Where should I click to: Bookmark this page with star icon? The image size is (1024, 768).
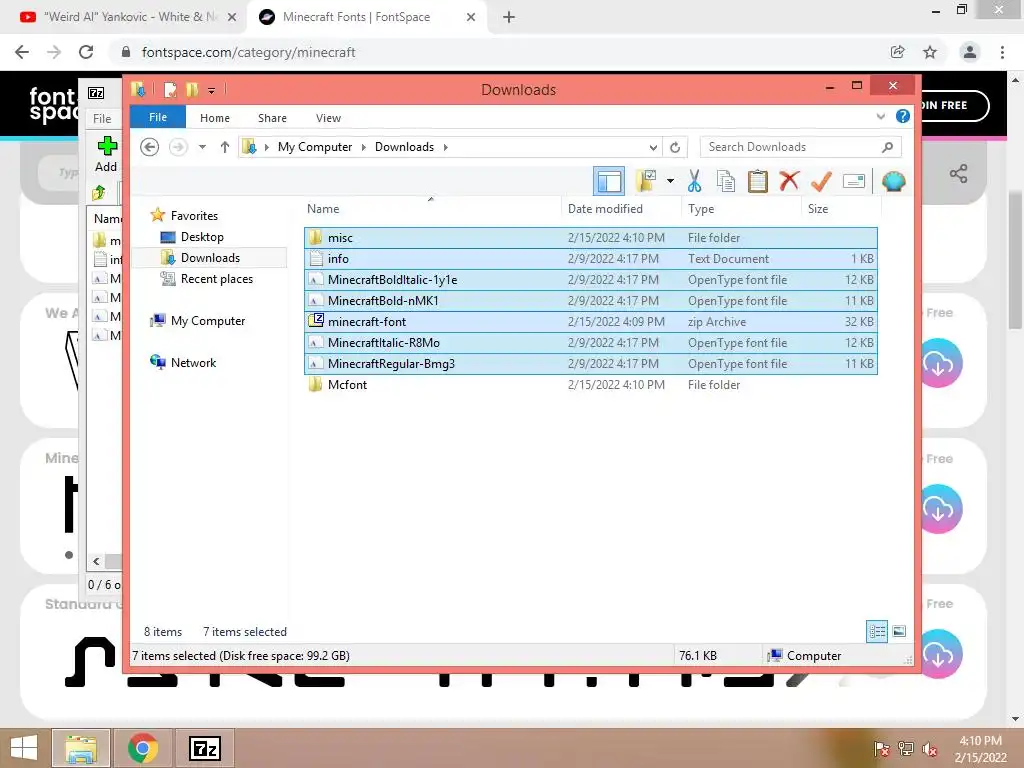(x=930, y=52)
